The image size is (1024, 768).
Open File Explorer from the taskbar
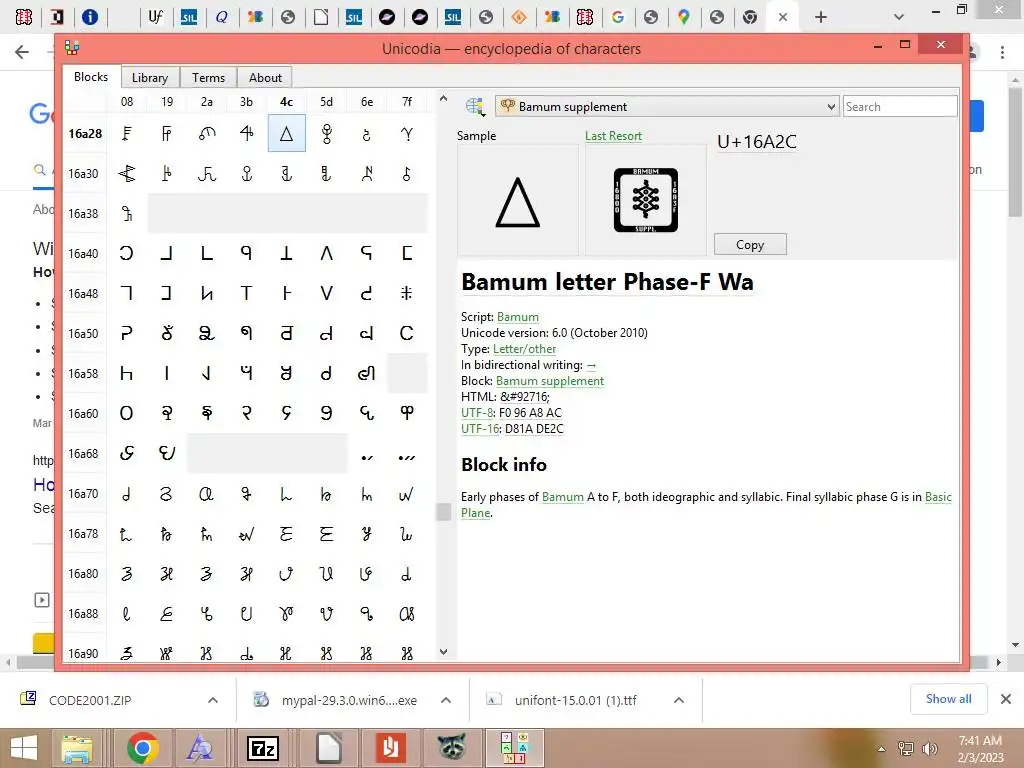(x=77, y=748)
